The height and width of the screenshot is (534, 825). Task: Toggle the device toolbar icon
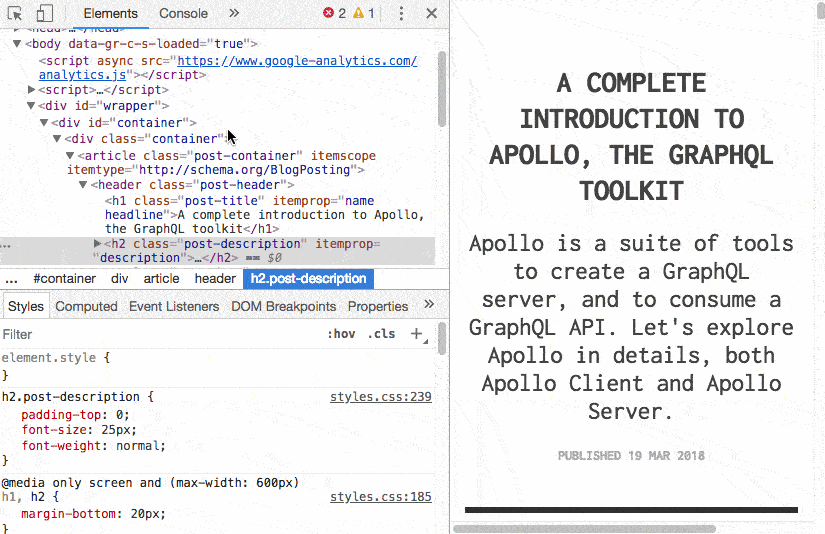[44, 14]
